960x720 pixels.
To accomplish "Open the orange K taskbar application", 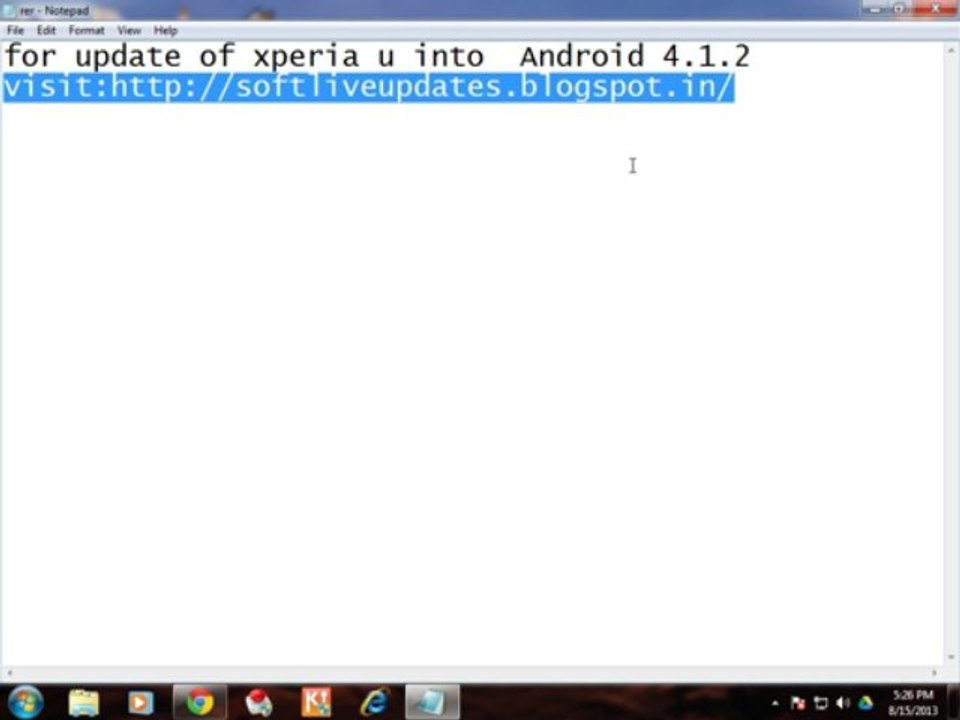I will tap(316, 702).
